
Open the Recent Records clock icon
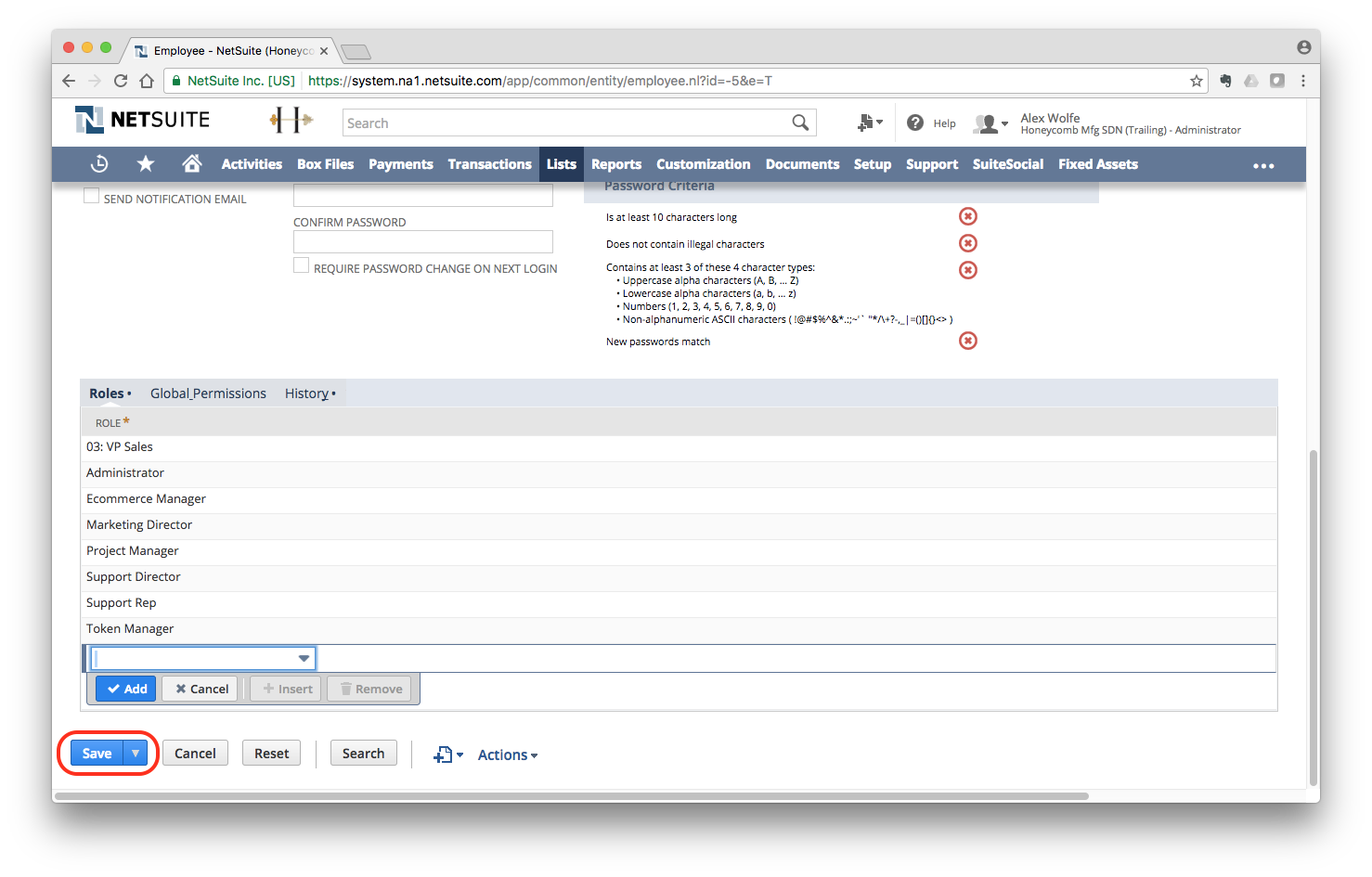99,164
